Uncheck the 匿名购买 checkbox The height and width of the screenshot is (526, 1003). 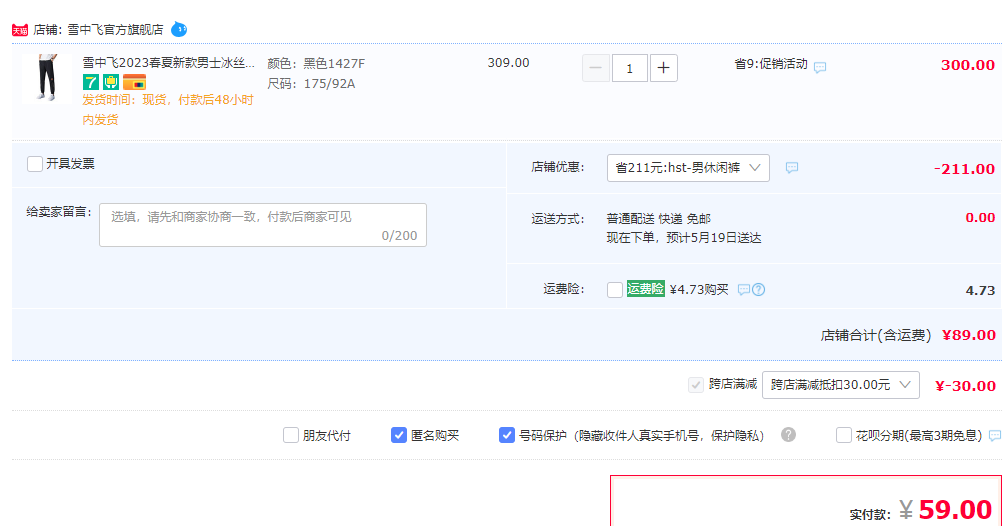tap(399, 436)
